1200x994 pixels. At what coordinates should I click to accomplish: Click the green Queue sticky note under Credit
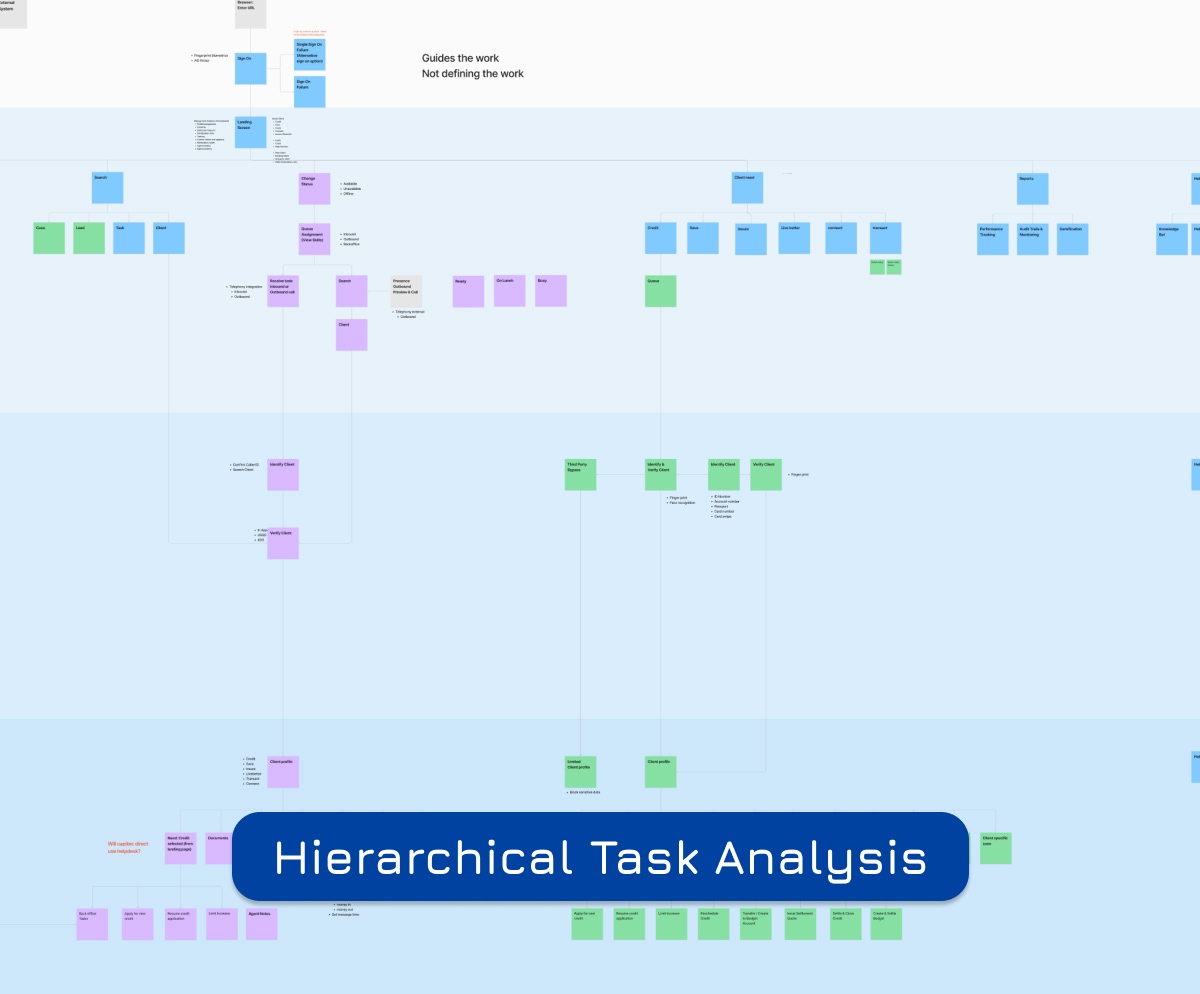(x=660, y=290)
